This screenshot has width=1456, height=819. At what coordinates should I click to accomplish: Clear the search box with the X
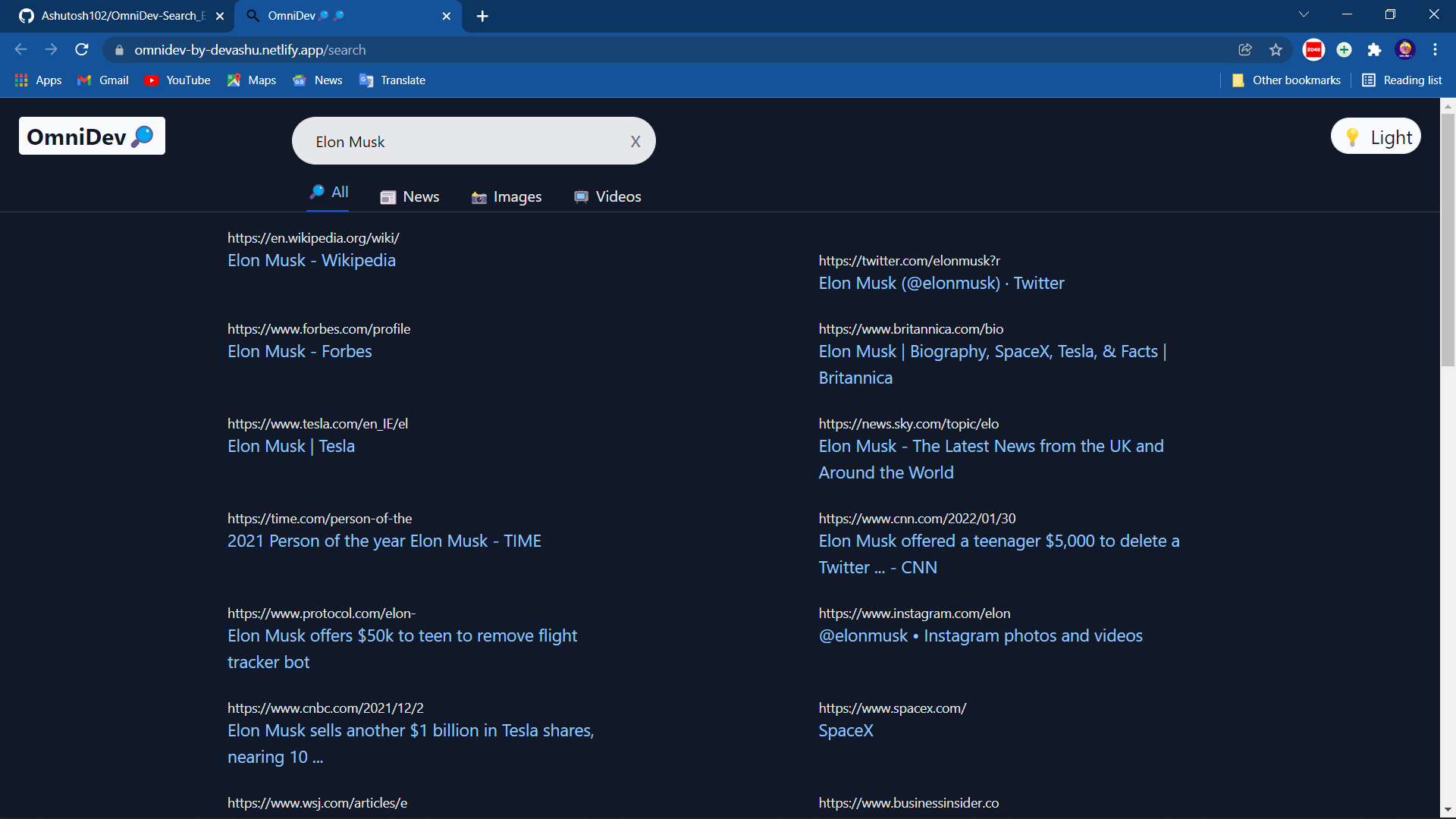click(635, 142)
